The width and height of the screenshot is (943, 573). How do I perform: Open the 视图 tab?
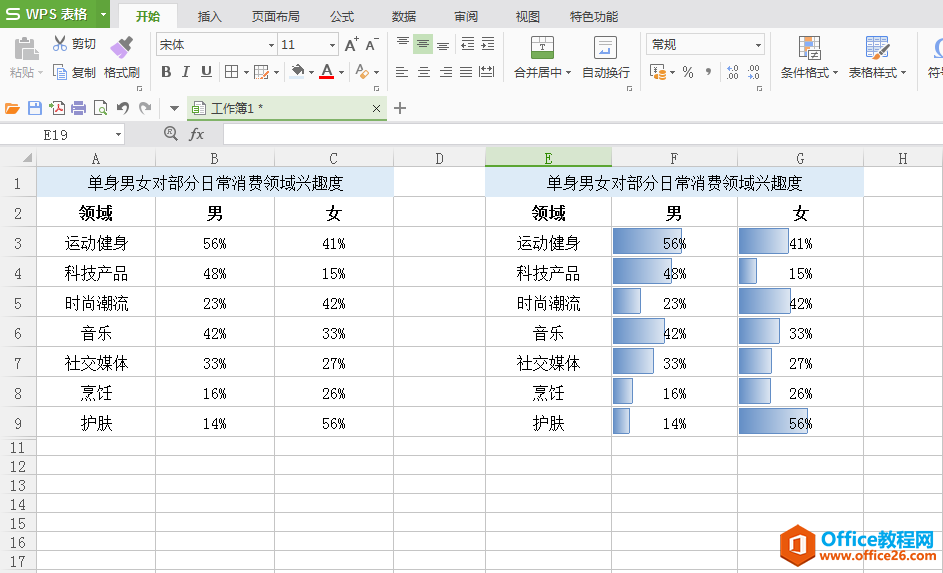[527, 16]
